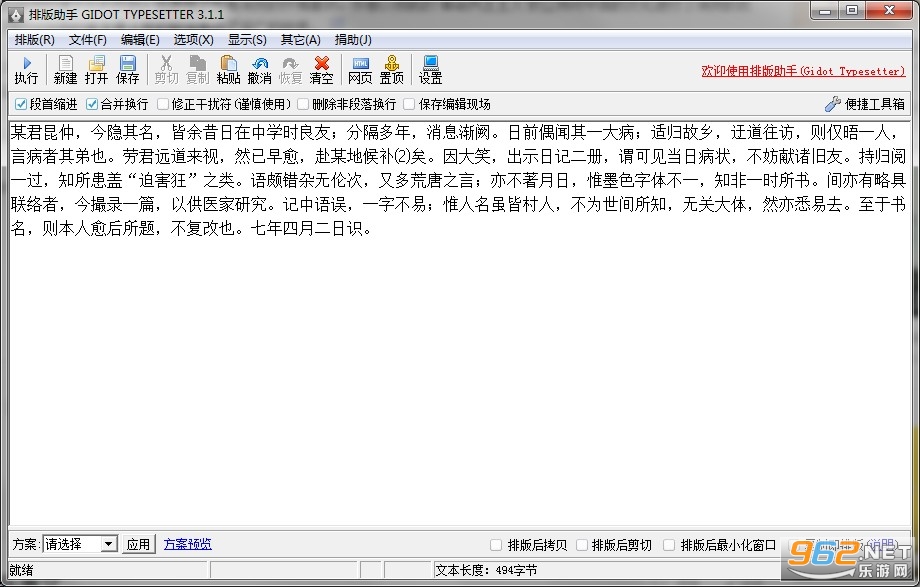Viewport: 920px width, 587px height.
Task: Open a file with 打开 icon
Action: point(96,70)
